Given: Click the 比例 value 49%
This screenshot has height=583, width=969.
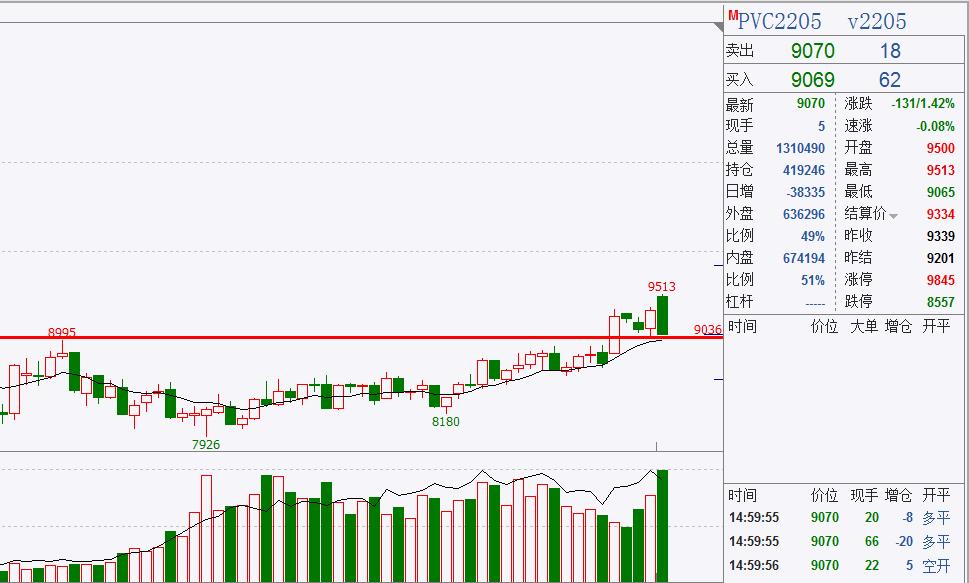Looking at the screenshot, I should [x=813, y=236].
